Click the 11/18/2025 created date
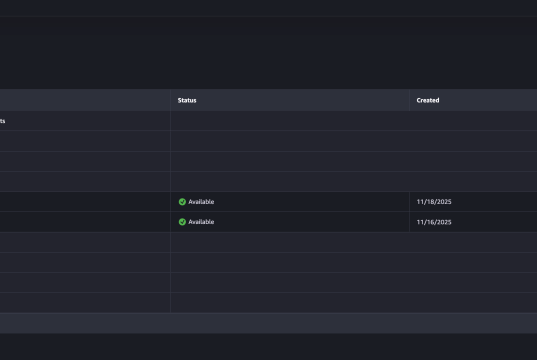This screenshot has height=360, width=537. click(434, 202)
